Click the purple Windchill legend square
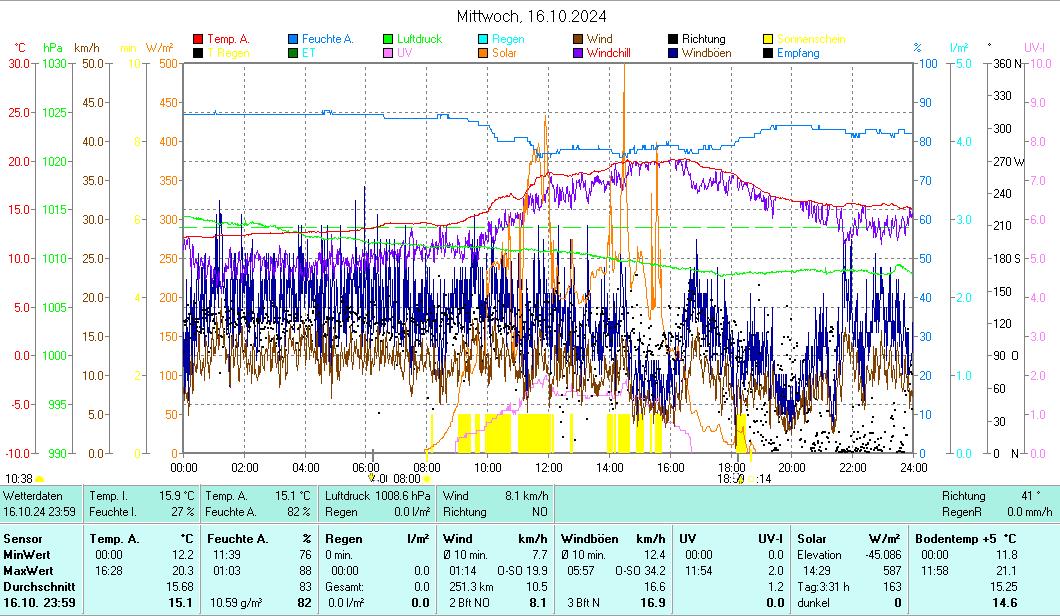This screenshot has width=1060, height=616. (578, 53)
